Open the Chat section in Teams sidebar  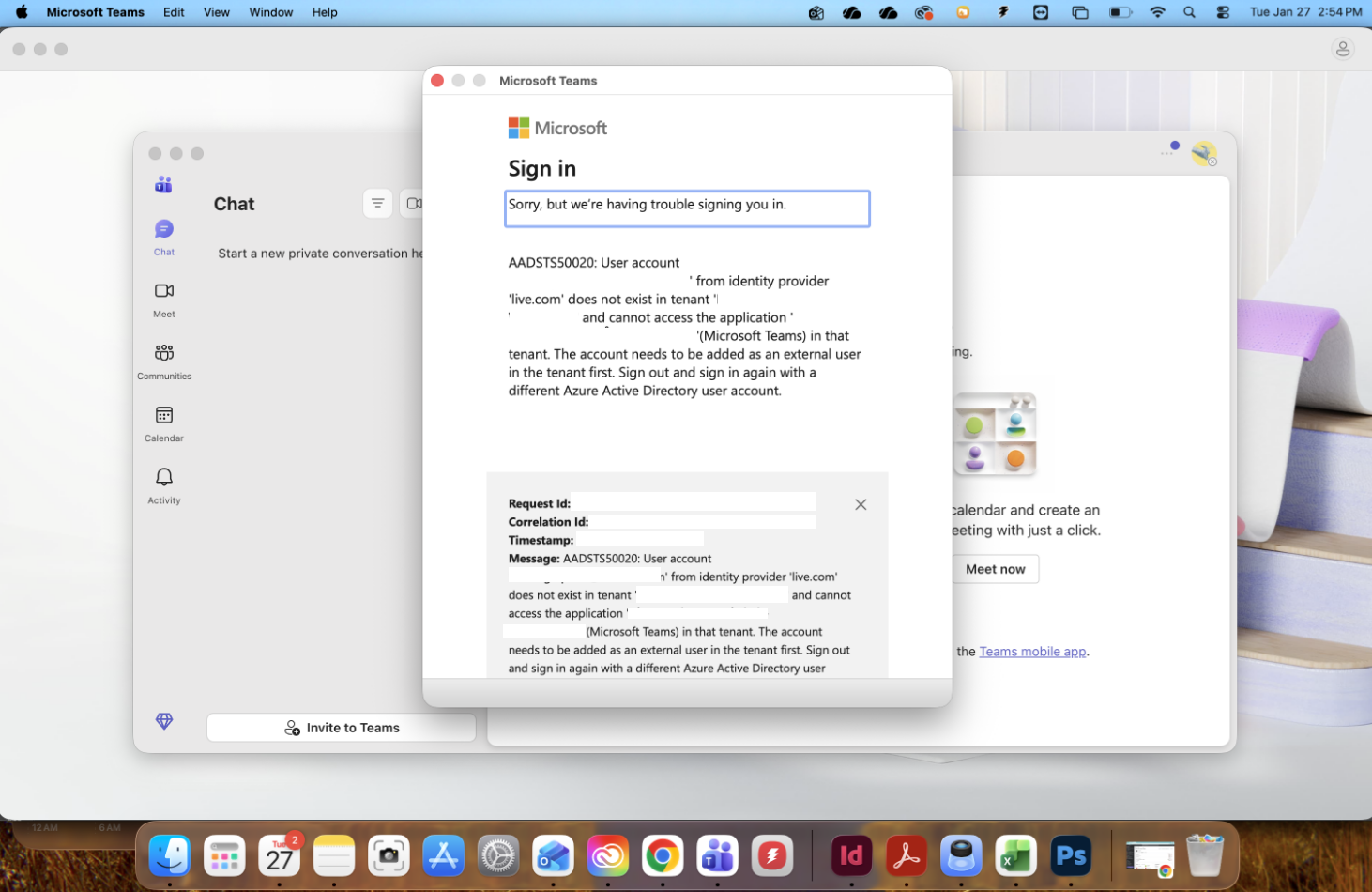164,237
